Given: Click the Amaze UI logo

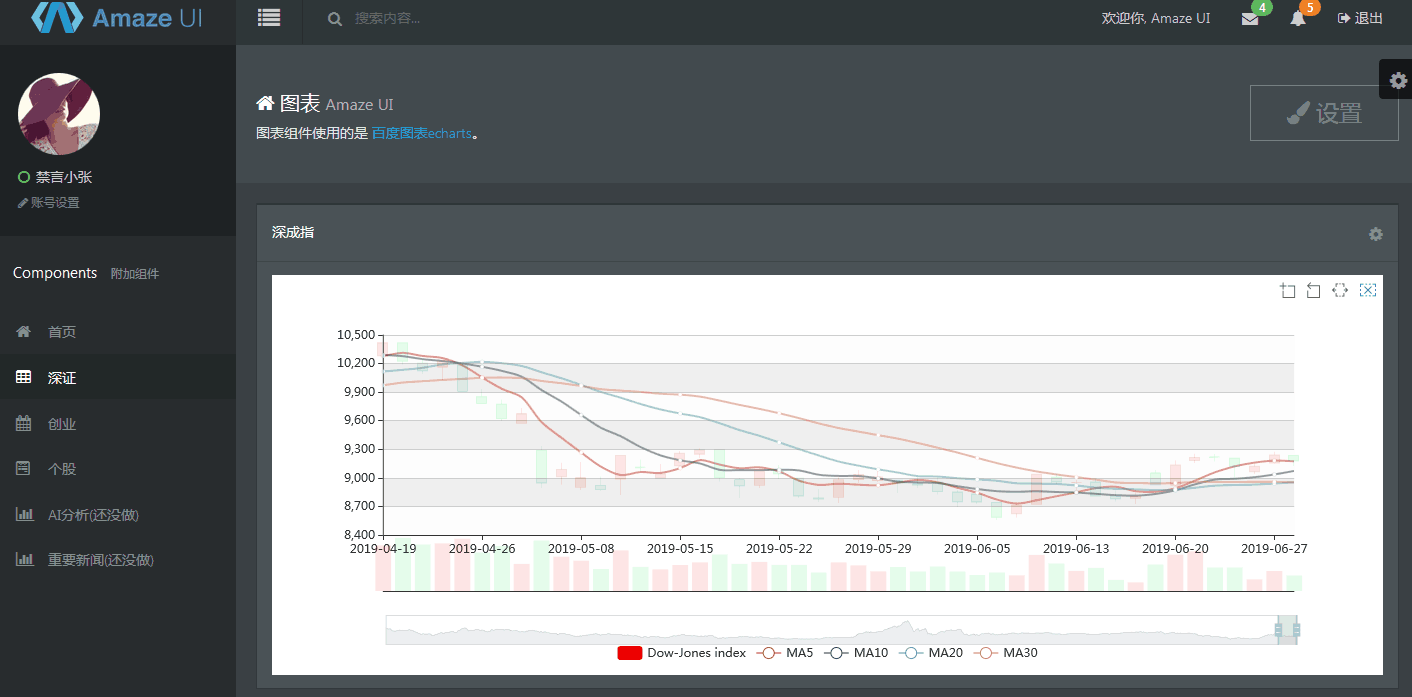Looking at the screenshot, I should (x=117, y=17).
